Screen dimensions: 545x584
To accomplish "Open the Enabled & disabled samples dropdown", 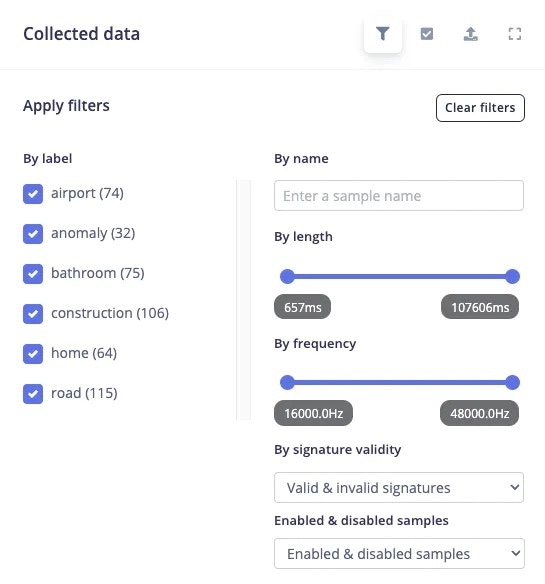I will tap(399, 553).
